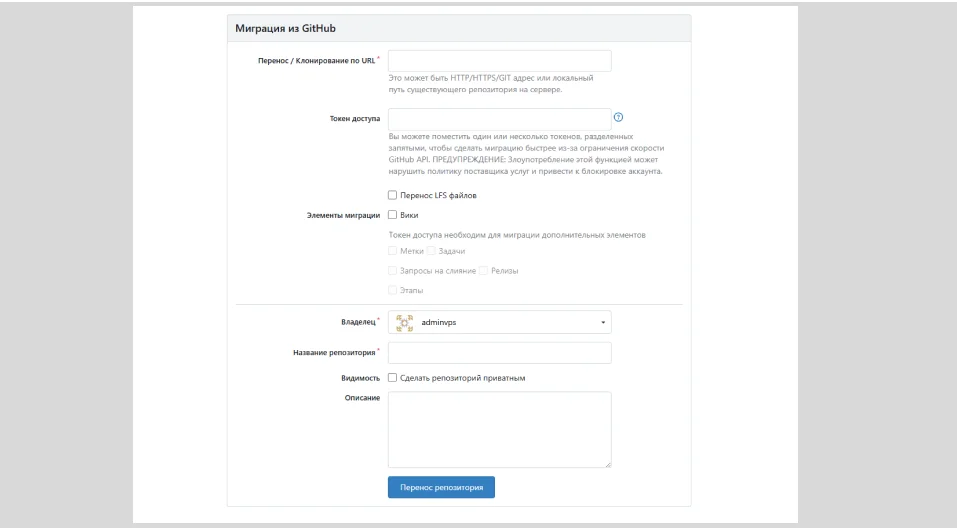
Task: Select the Запросы на слияние checkbox
Action: click(x=392, y=270)
